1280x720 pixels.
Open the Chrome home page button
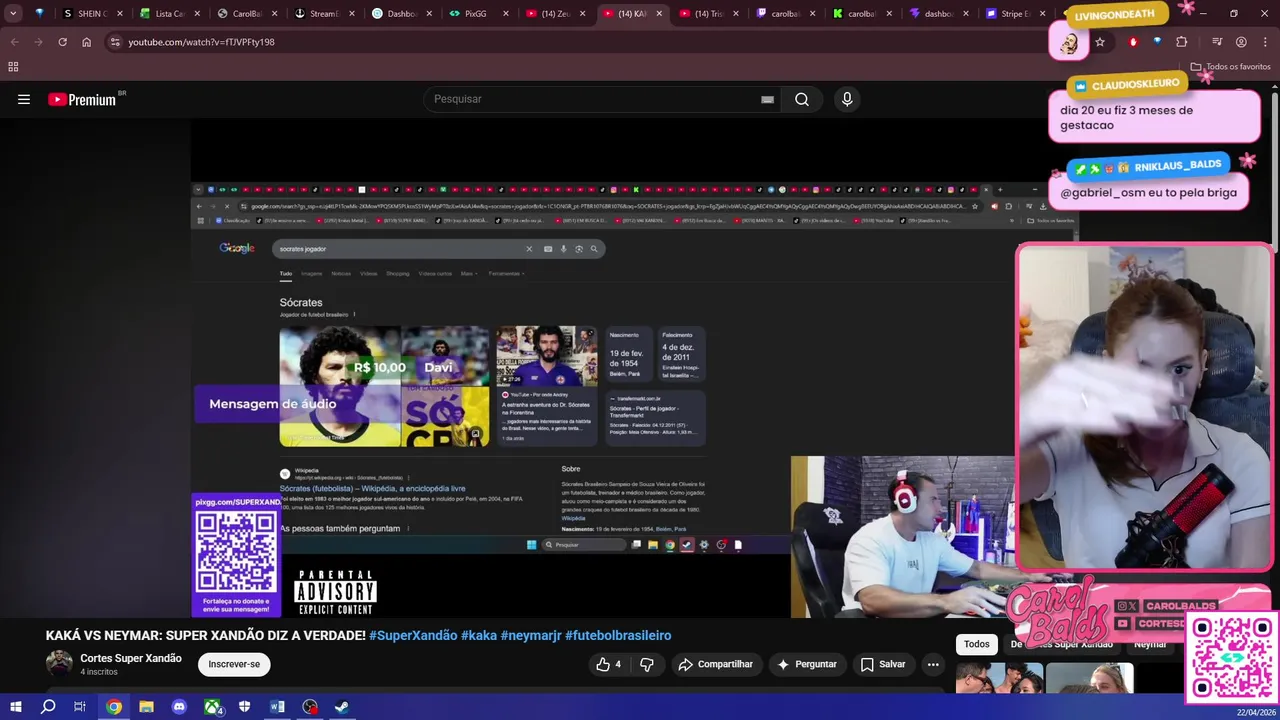[86, 42]
